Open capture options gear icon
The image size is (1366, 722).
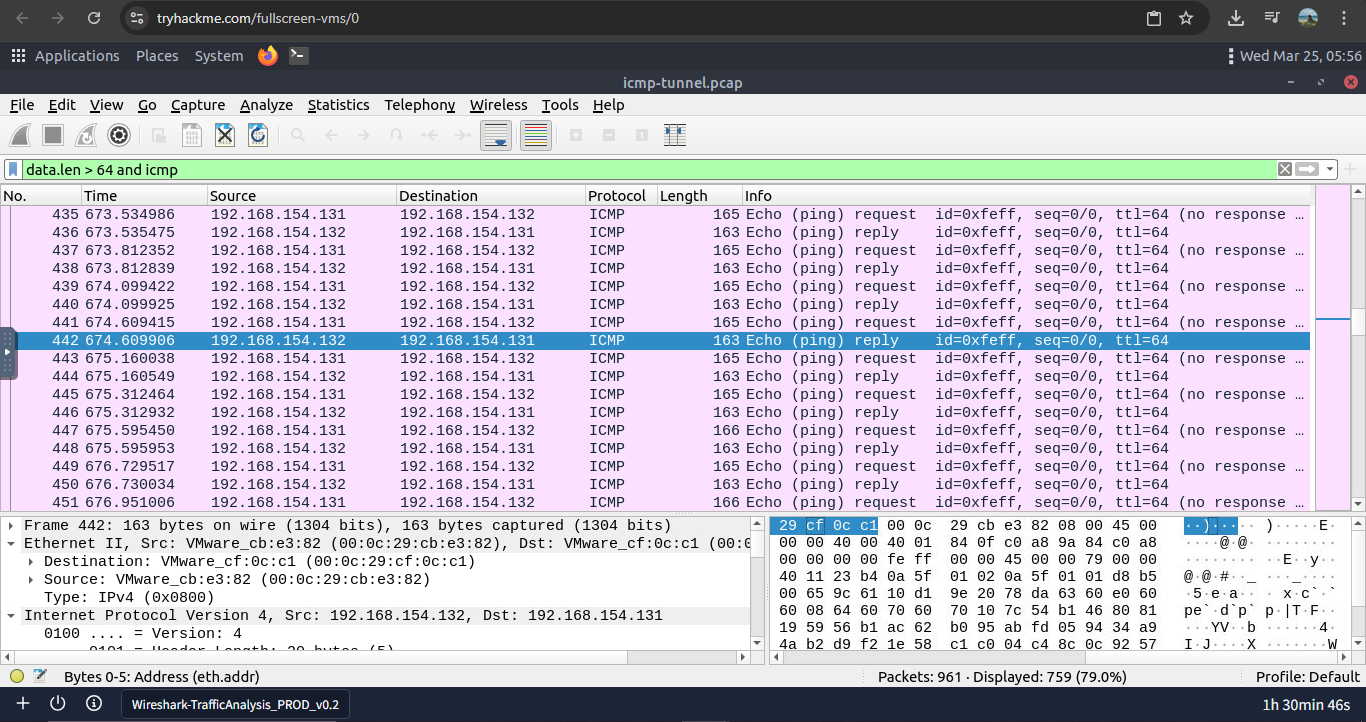click(118, 135)
